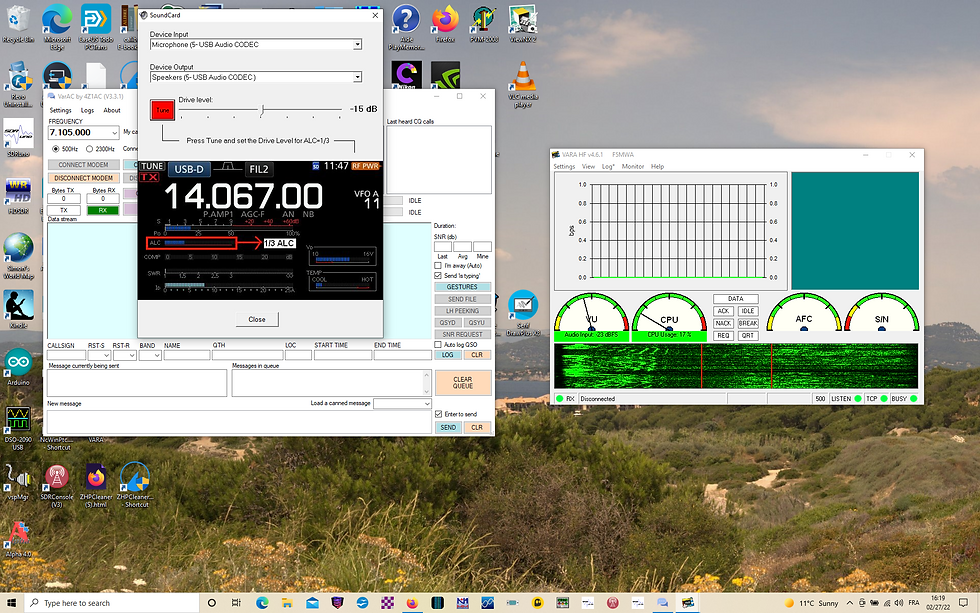
Task: Open the Alpha 4.0 desktop icon
Action: pos(18,539)
